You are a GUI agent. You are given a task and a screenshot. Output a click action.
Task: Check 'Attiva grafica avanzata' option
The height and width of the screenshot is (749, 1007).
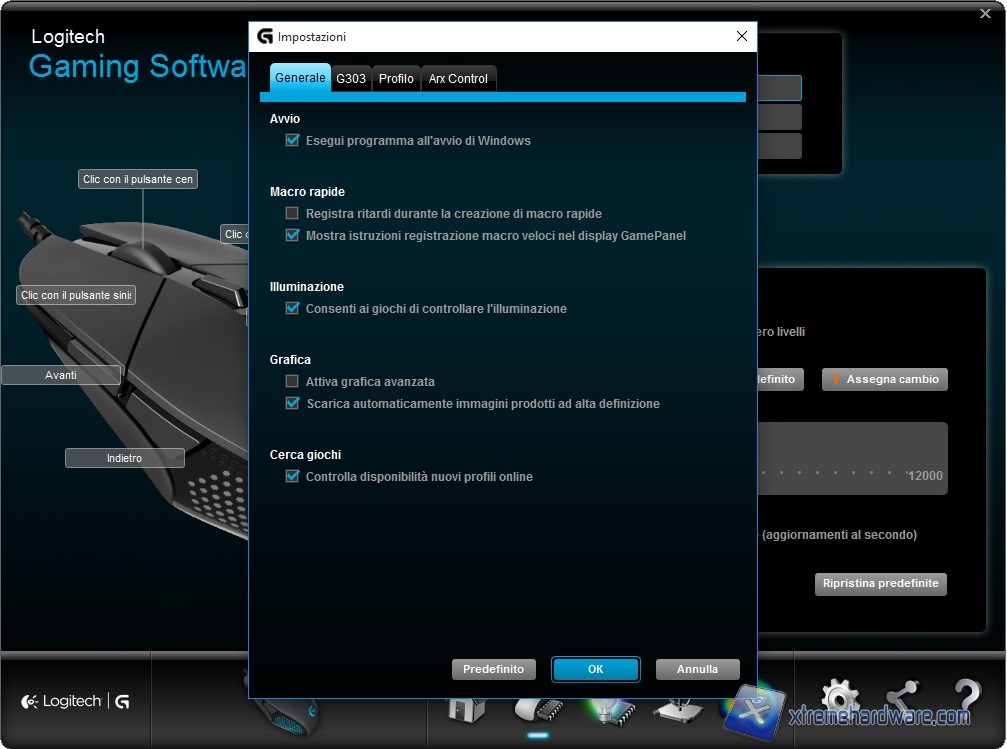tap(292, 381)
